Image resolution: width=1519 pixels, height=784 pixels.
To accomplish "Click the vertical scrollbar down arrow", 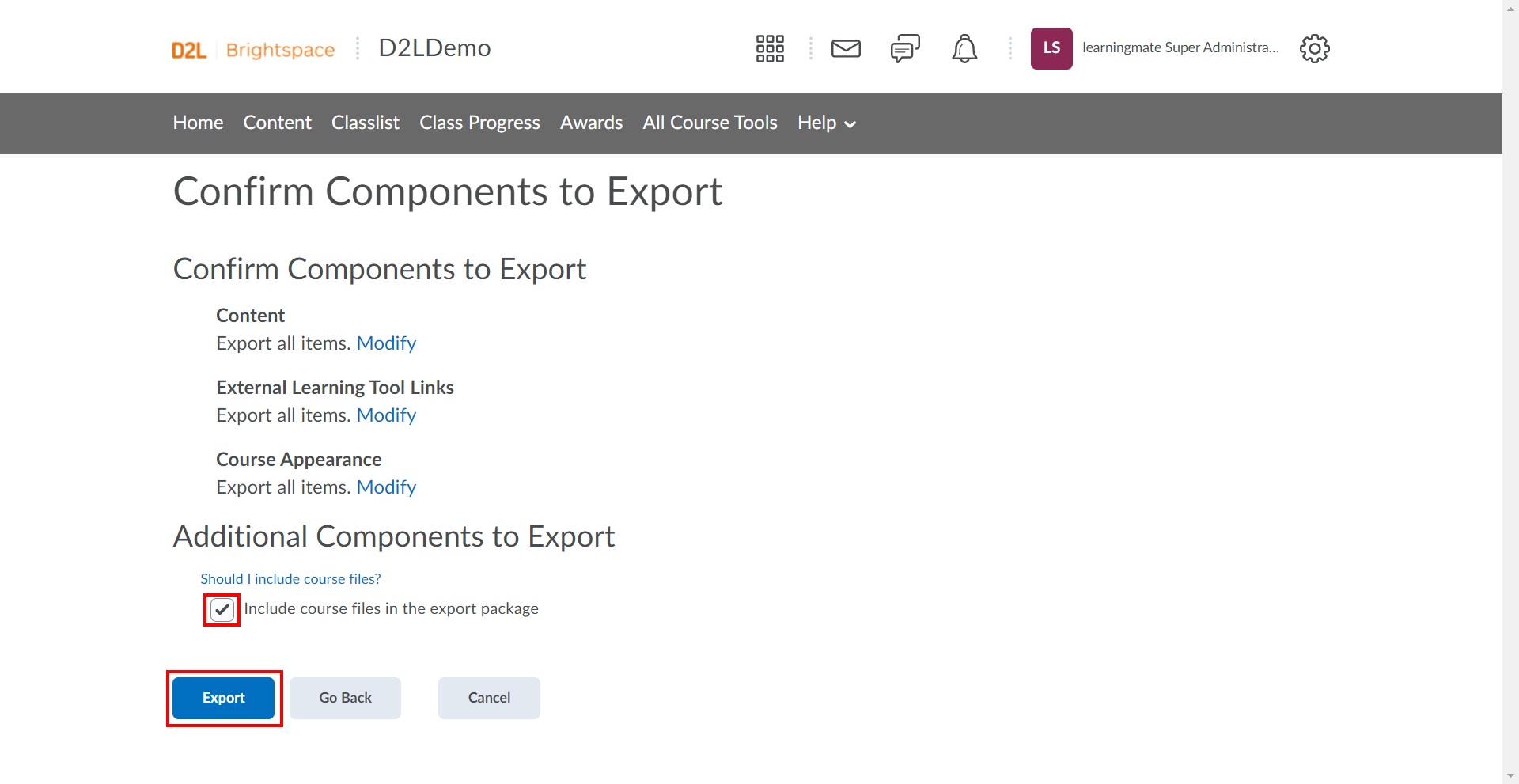I will coord(1511,776).
